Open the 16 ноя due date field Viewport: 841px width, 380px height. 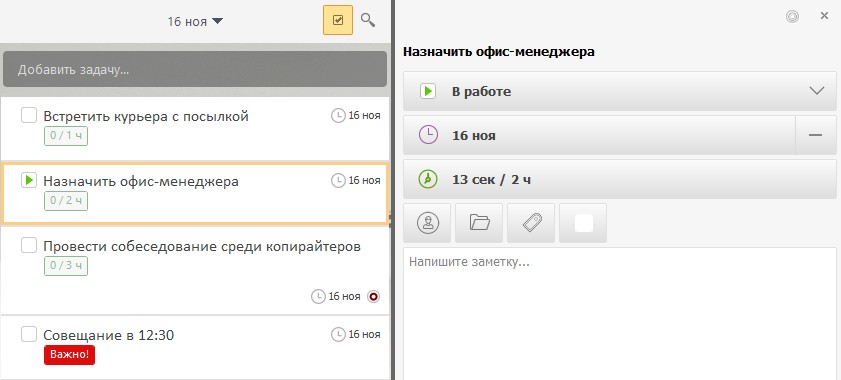599,135
